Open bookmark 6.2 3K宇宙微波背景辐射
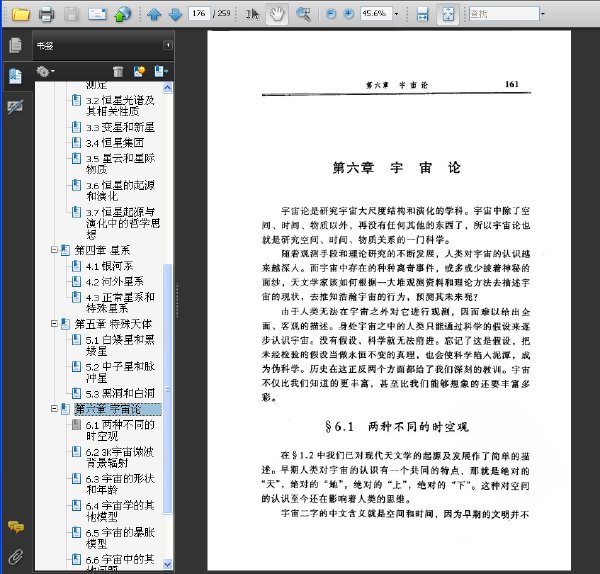The height and width of the screenshot is (574, 600). point(120,457)
